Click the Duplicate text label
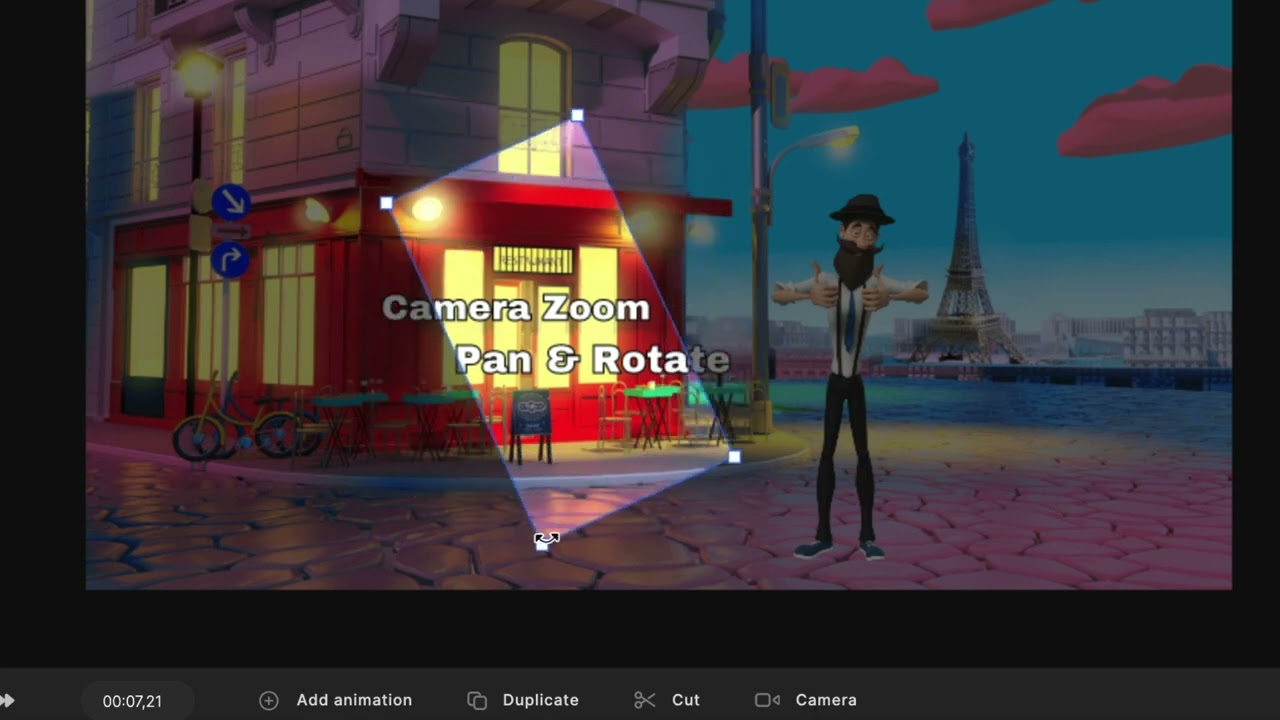This screenshot has width=1280, height=720. tap(540, 700)
